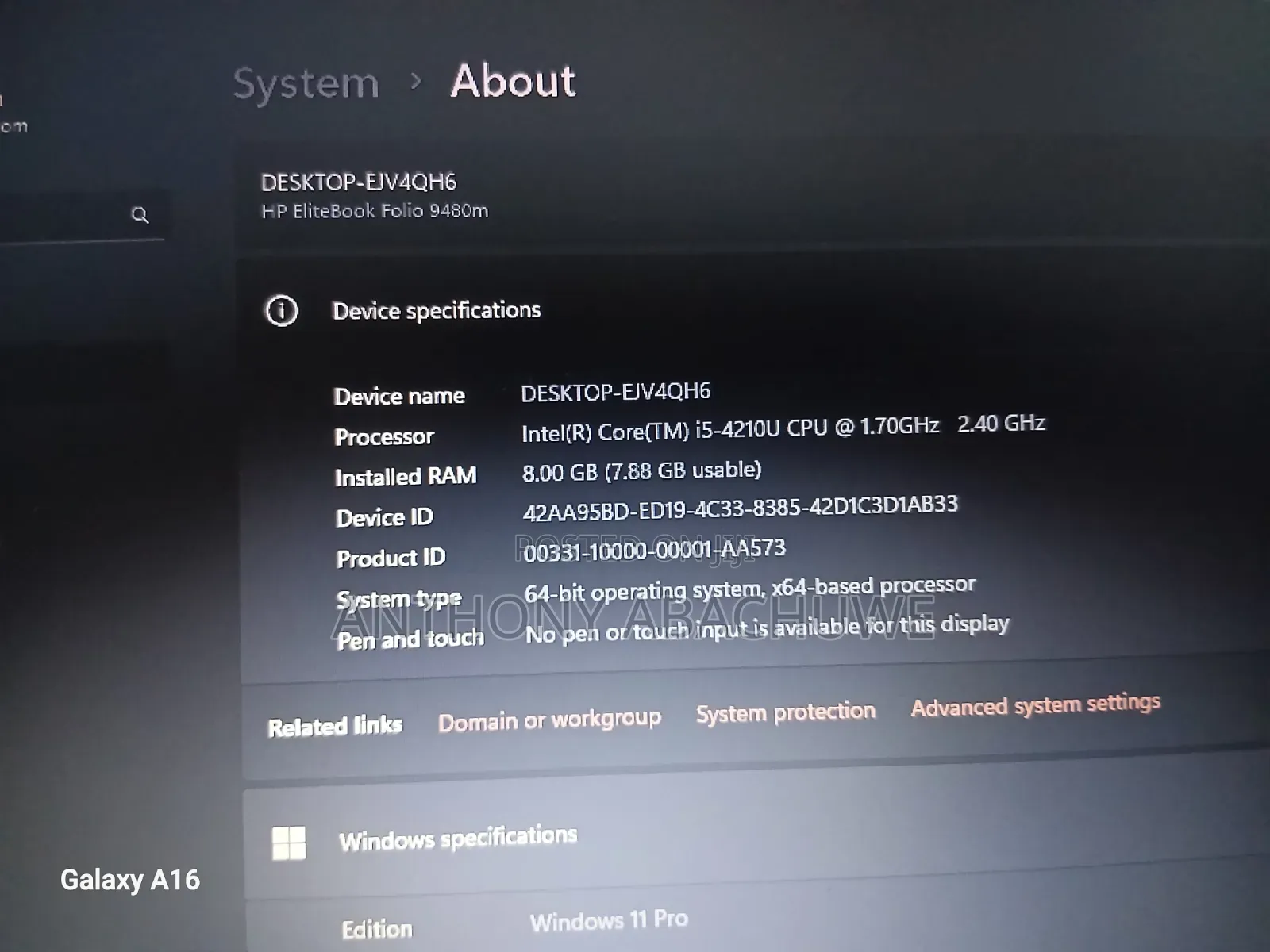The width and height of the screenshot is (1270, 952).
Task: Select the HP EliteBook Folio 9480m text
Action: click(x=375, y=211)
